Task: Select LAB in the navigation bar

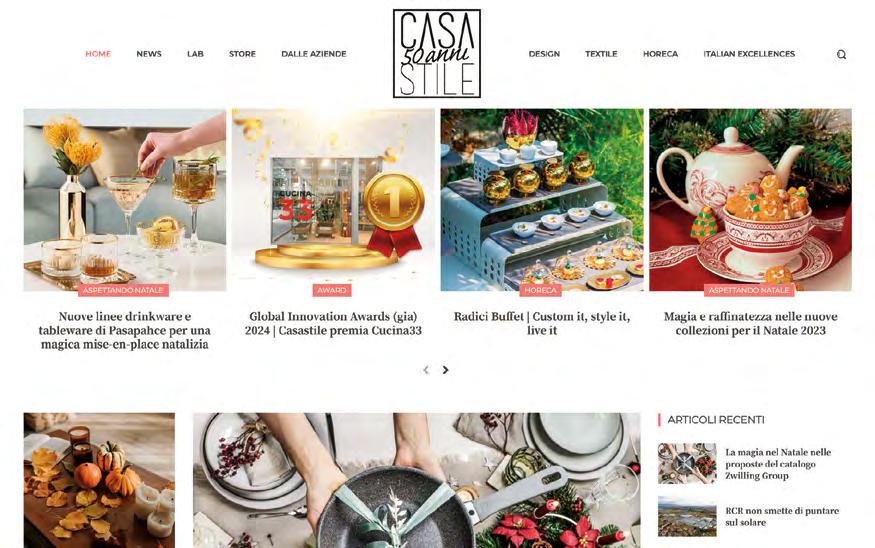Action: 195,54
